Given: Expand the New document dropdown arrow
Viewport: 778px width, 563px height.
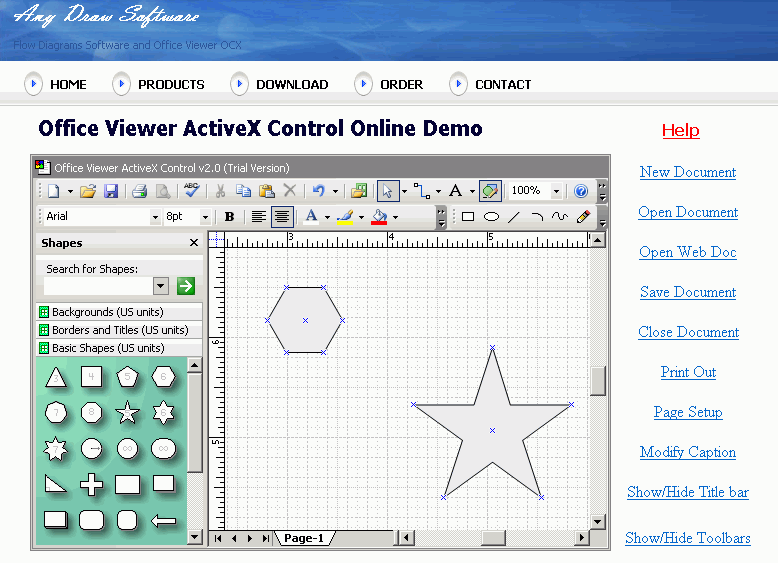Looking at the screenshot, I should click(70, 191).
